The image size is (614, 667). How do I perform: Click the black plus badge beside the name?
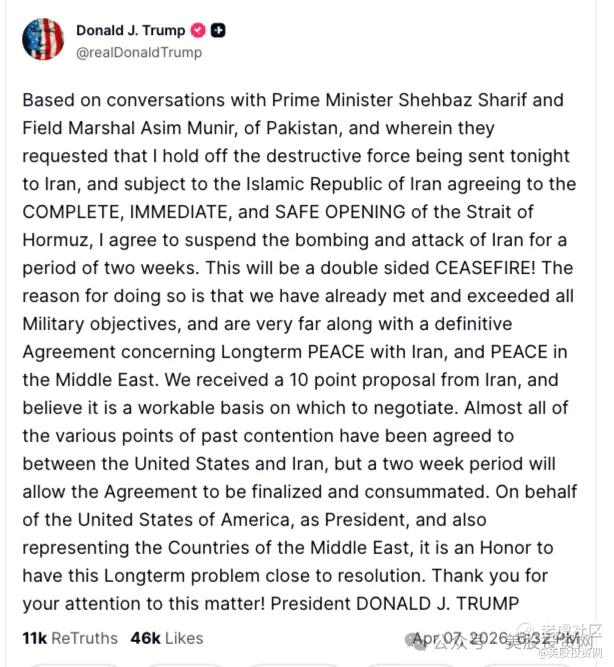[218, 30]
